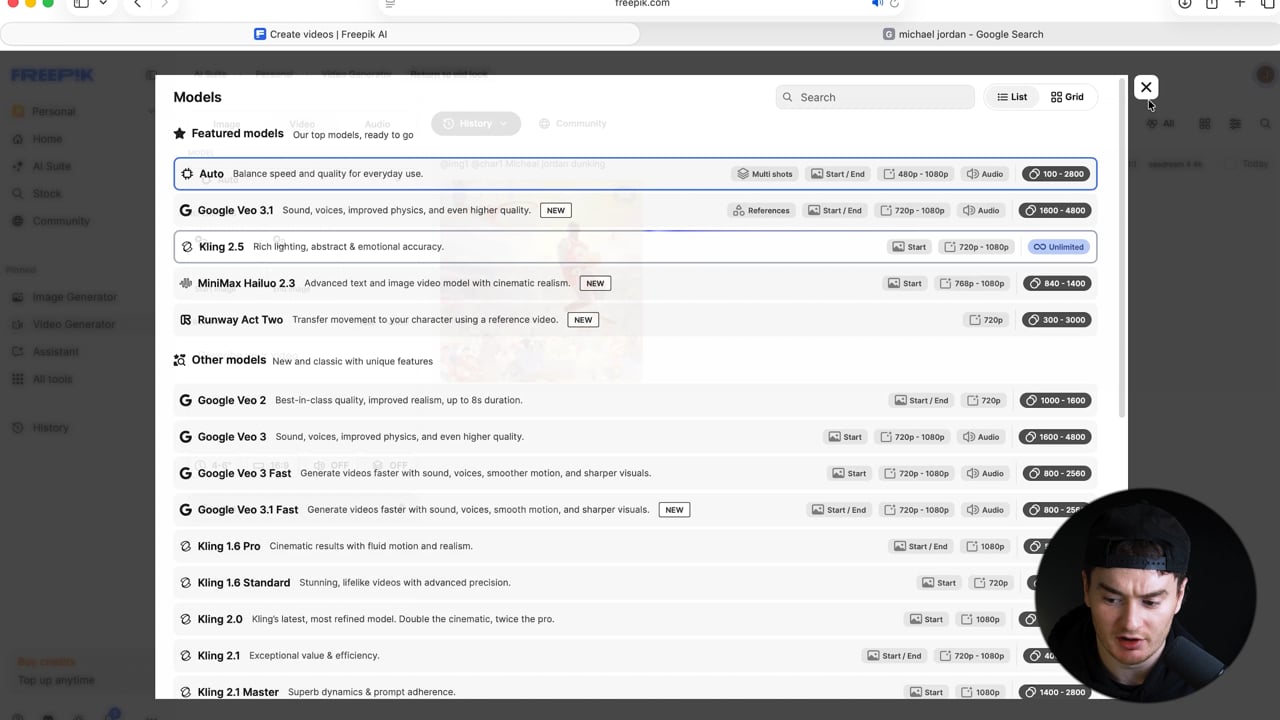Click 1000 - 1600 badge on Veo 2
Image resolution: width=1280 pixels, height=720 pixels.
point(1055,400)
